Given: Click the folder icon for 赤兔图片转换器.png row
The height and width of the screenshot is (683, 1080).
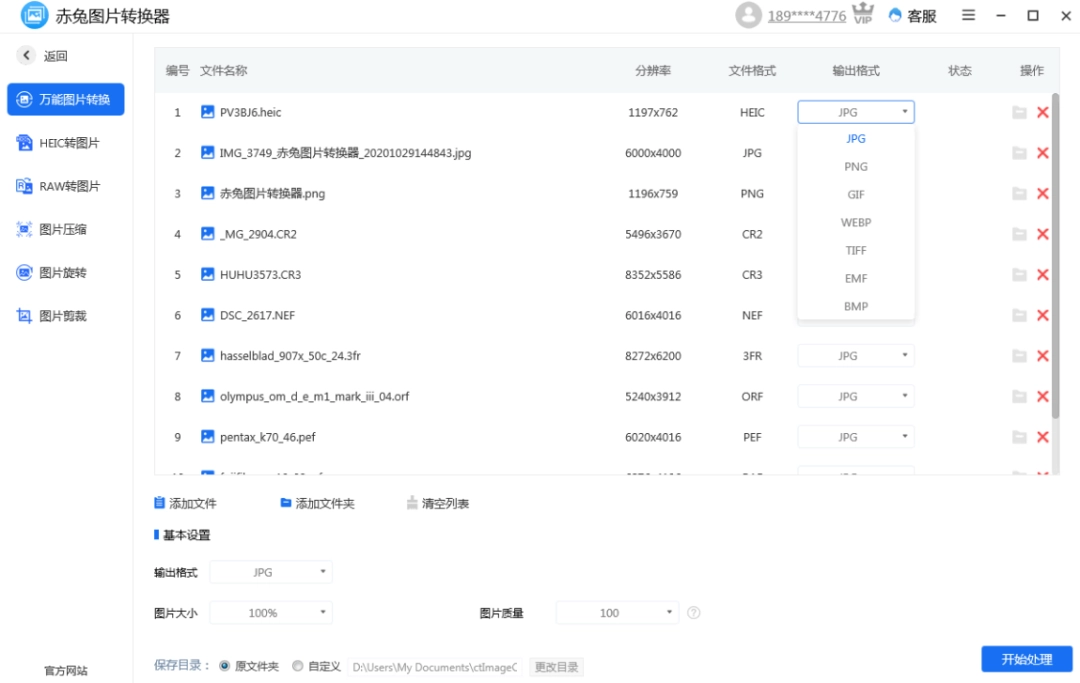Looking at the screenshot, I should click(x=1019, y=194).
